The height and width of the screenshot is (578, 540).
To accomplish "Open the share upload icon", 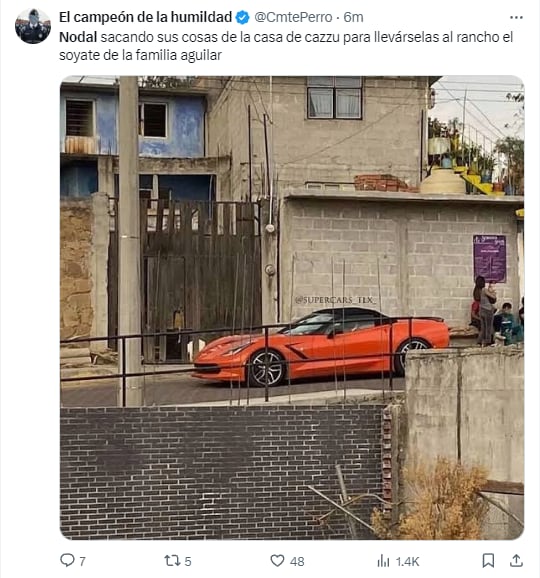I will click(x=516, y=560).
